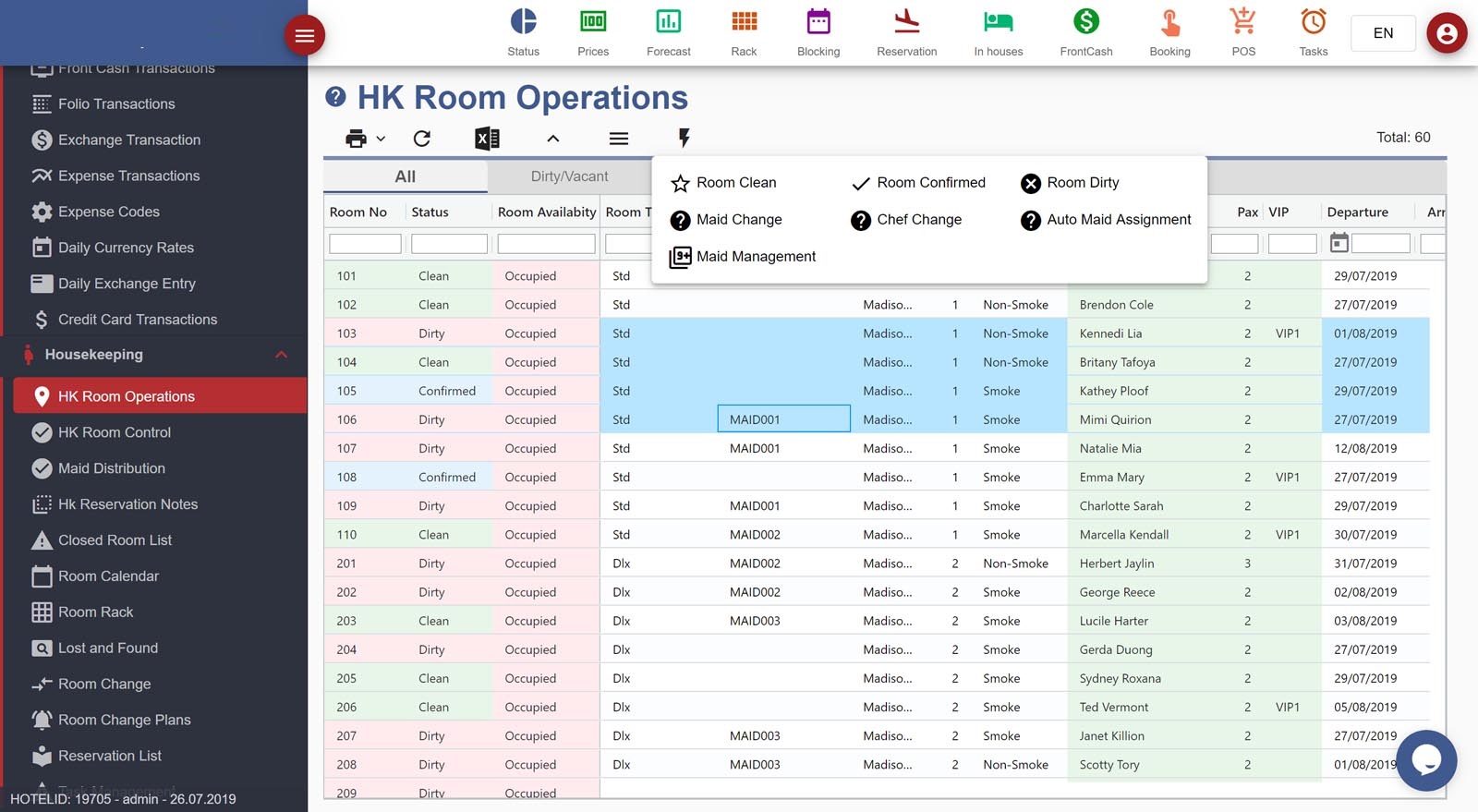Viewport: 1478px width, 812px height.
Task: Open Expense Transactions in sidebar
Action: click(x=128, y=176)
